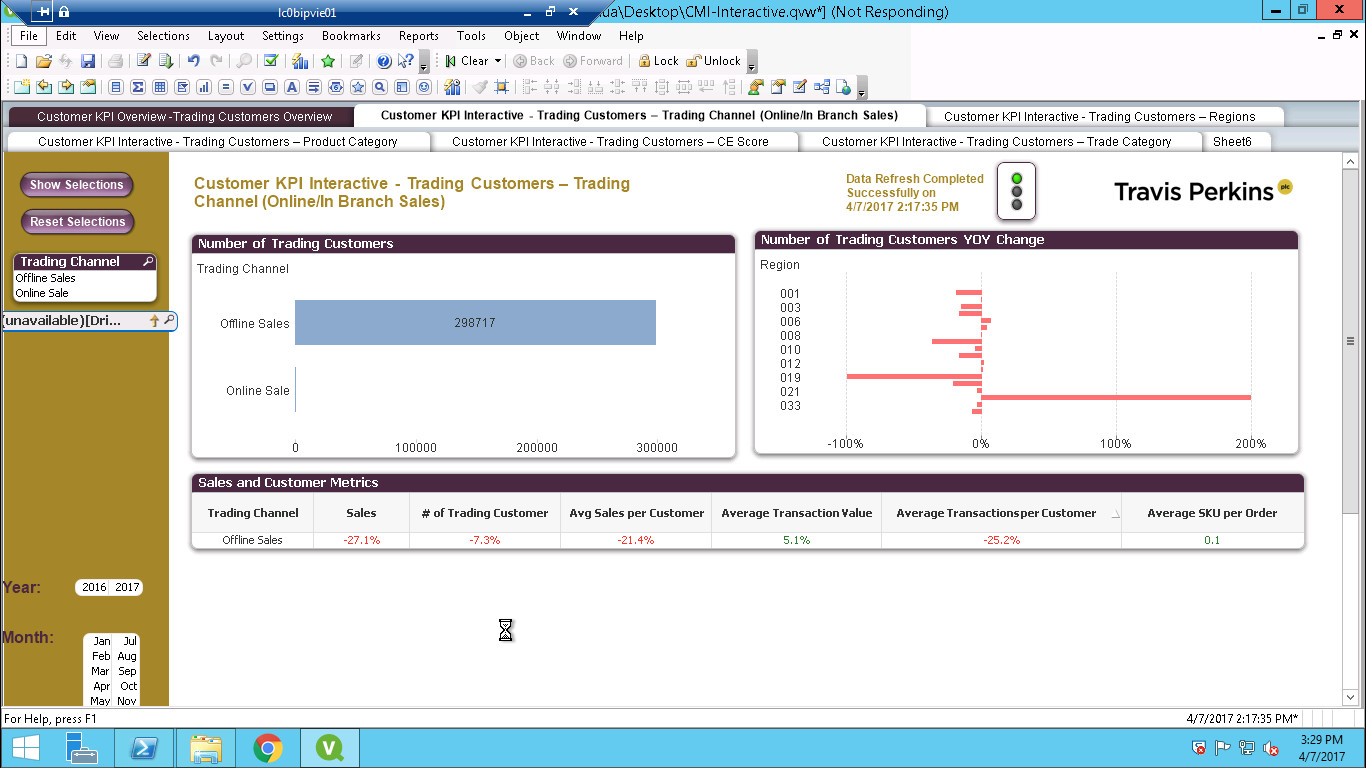
Task: Switch to Trading Customers – Regions tab
Action: point(1098,117)
